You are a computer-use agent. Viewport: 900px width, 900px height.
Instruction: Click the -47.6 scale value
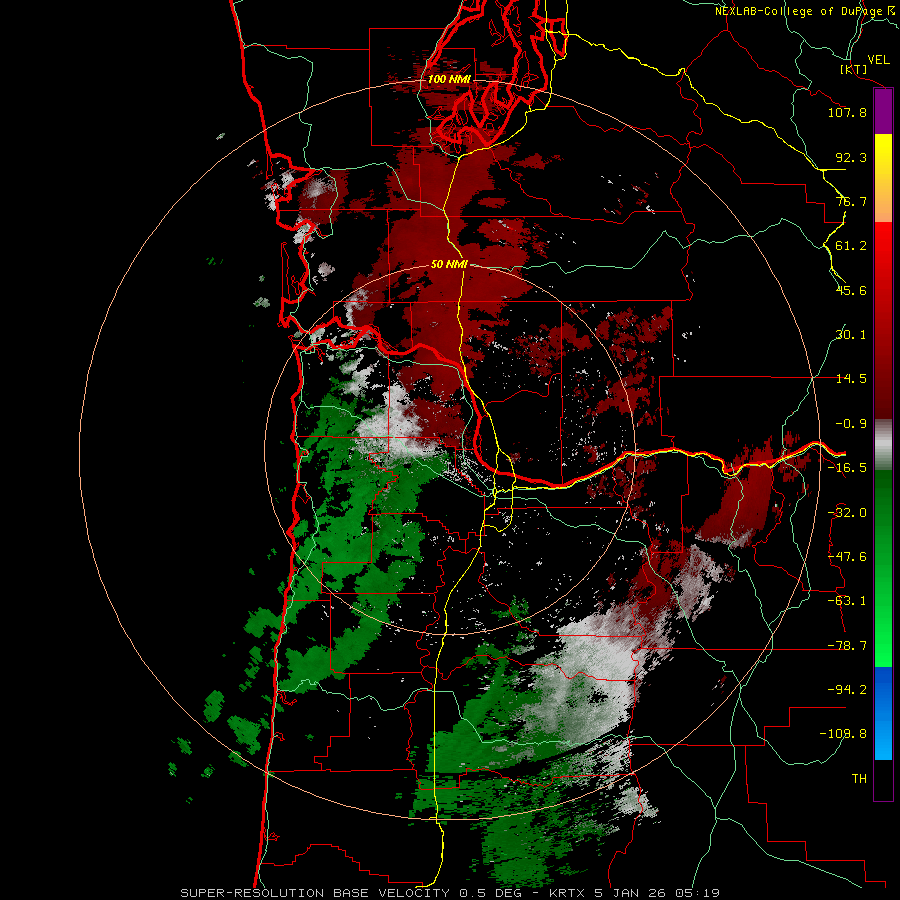point(847,557)
